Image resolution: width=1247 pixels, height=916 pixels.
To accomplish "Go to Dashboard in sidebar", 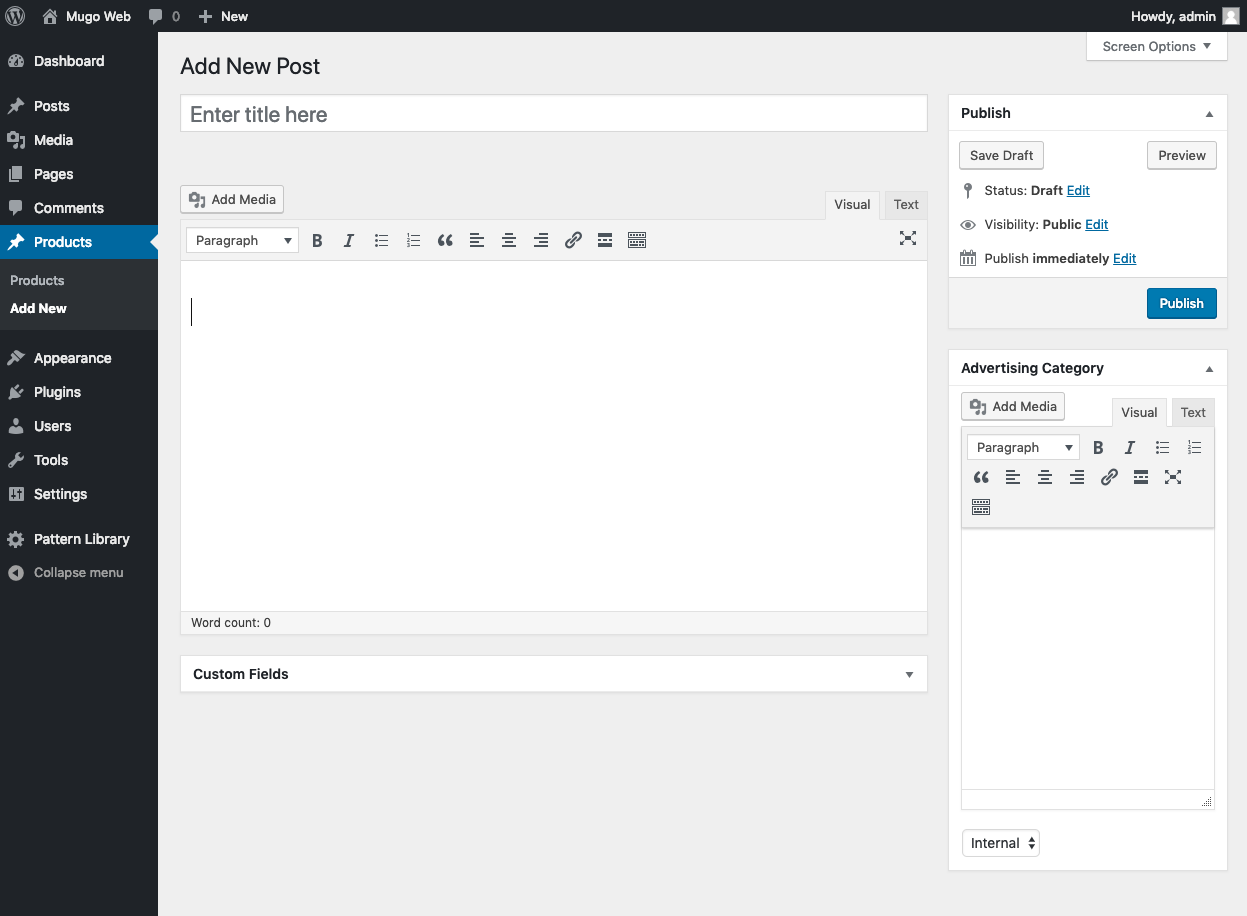I will pyautogui.click(x=79, y=61).
